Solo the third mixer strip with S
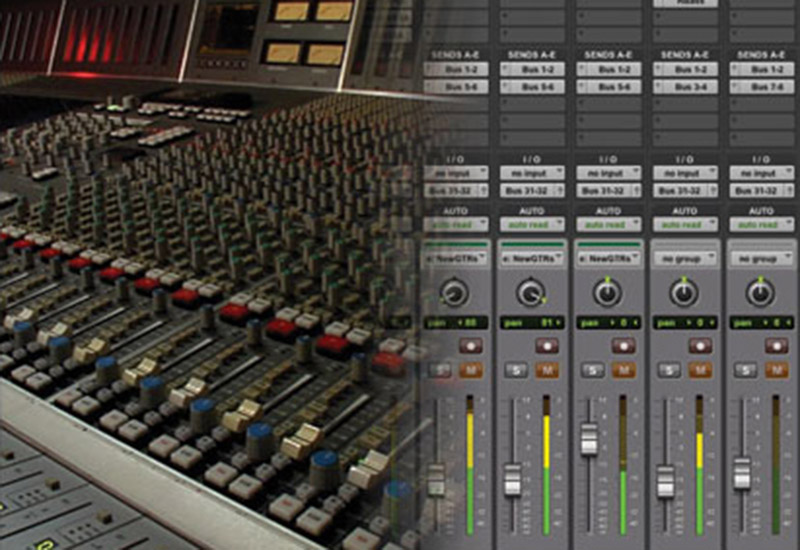Screen dimensions: 800x550 [x=593, y=370]
